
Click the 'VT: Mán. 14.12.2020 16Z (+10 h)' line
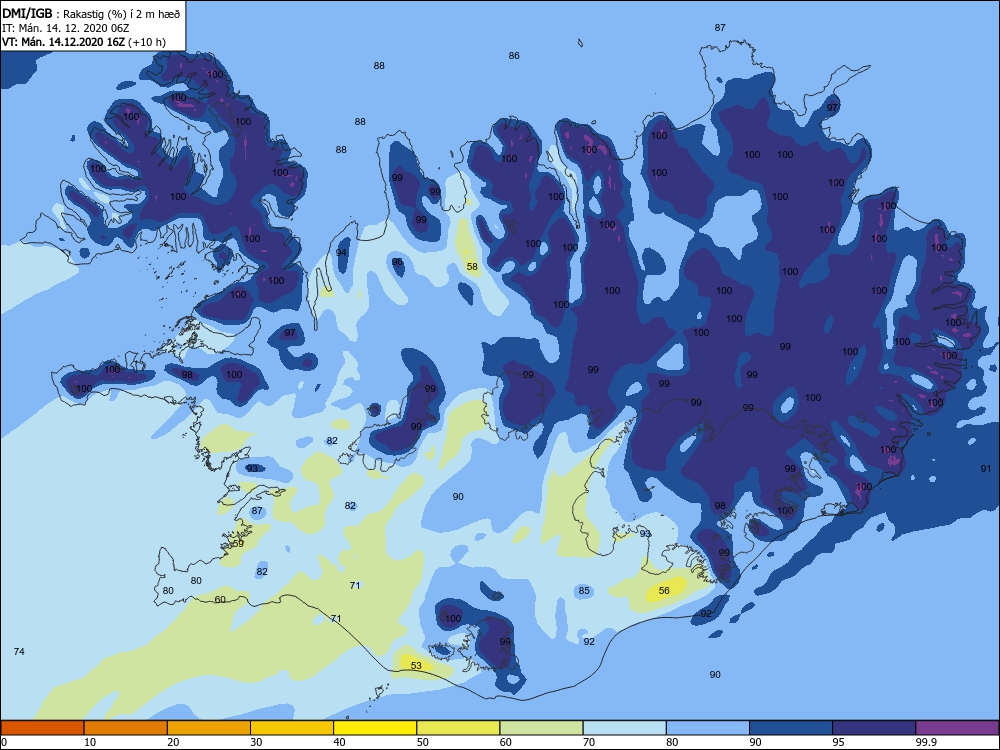click(x=84, y=42)
